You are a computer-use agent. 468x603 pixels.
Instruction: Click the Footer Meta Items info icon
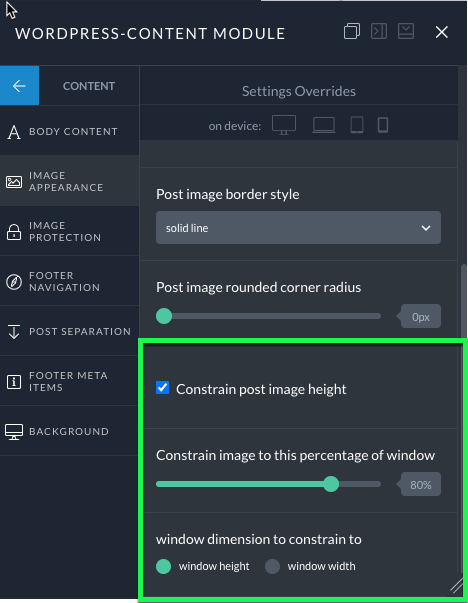14,382
